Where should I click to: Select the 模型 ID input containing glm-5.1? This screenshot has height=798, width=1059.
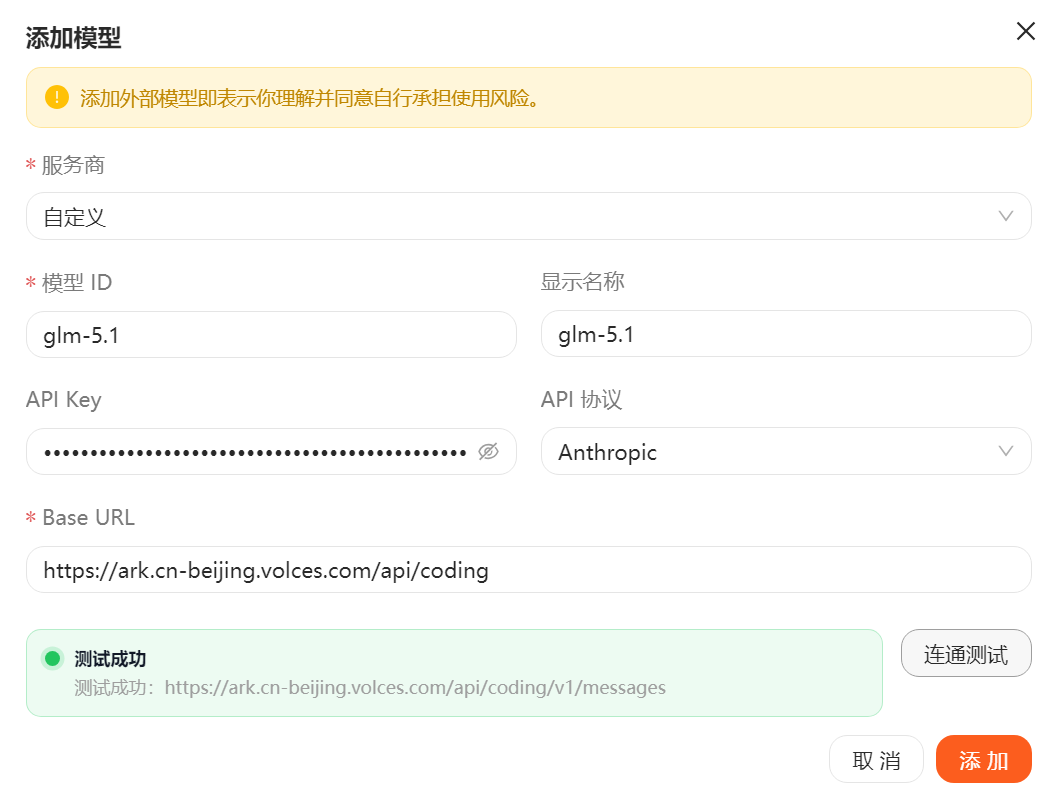[x=271, y=333]
